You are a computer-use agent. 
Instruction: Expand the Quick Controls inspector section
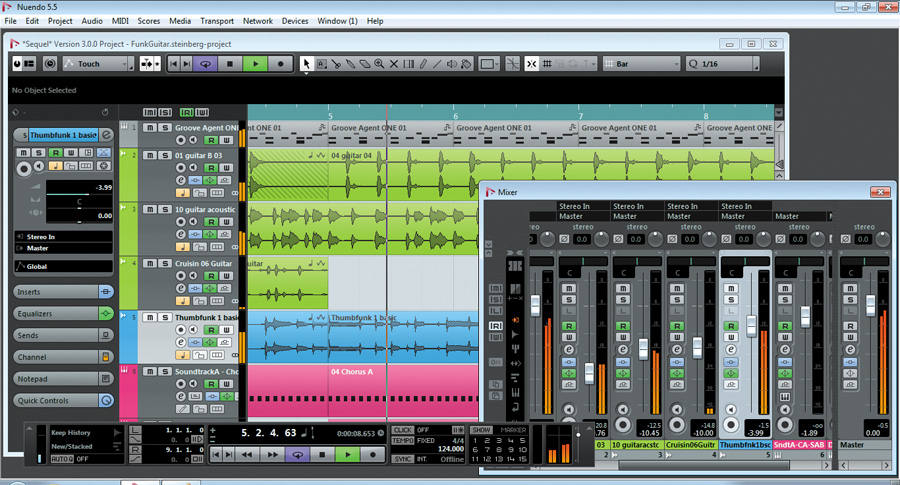click(63, 401)
